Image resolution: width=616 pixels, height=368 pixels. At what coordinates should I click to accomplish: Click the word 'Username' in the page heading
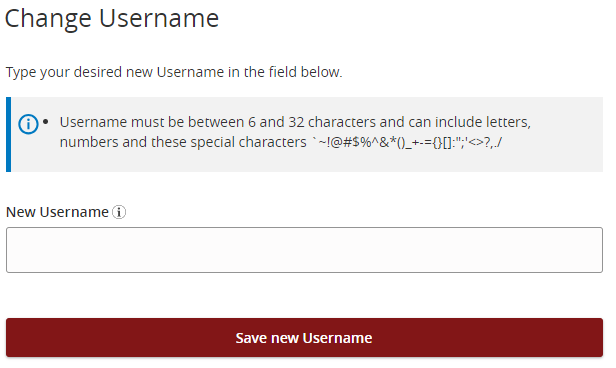[x=159, y=18]
